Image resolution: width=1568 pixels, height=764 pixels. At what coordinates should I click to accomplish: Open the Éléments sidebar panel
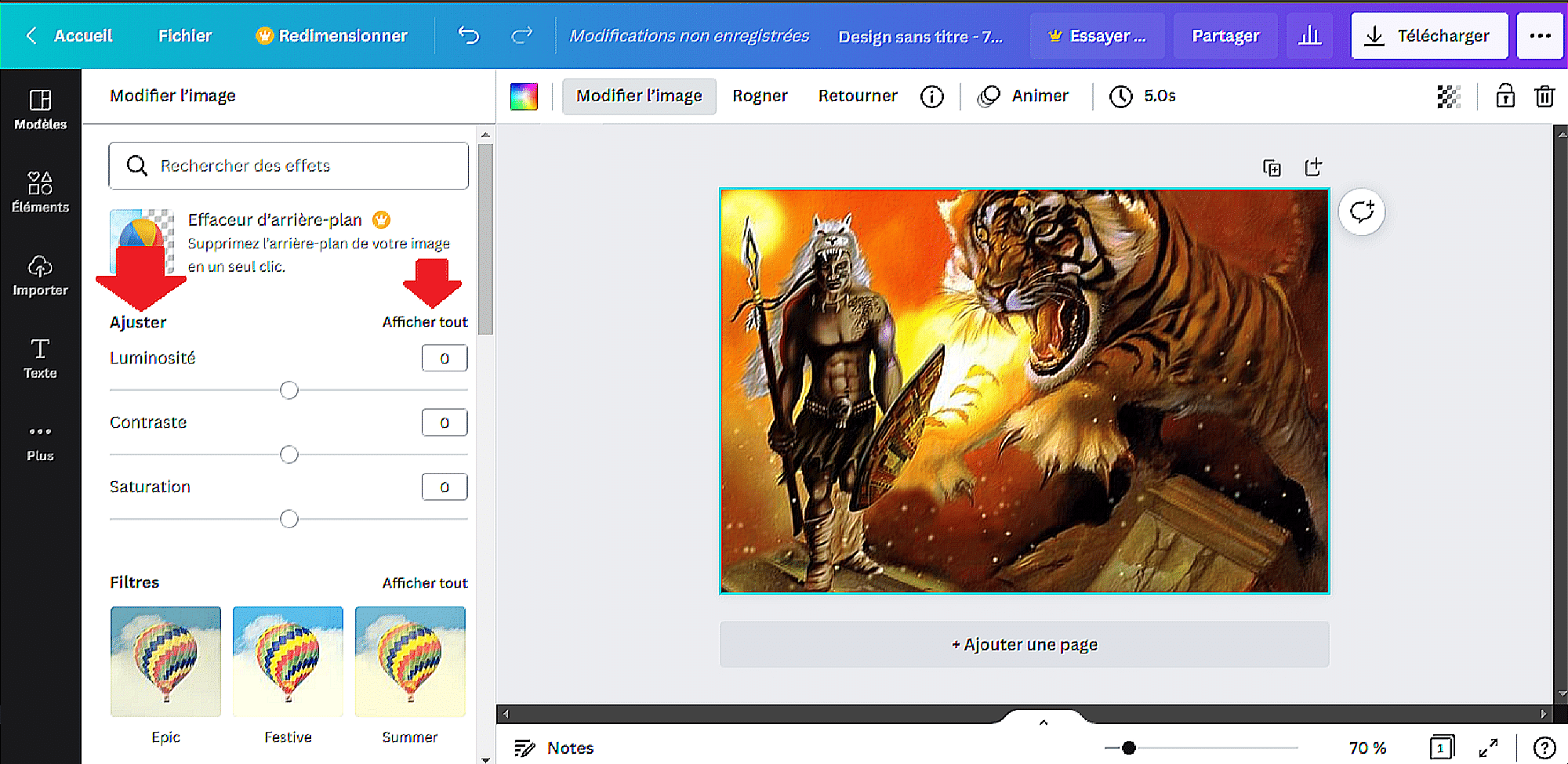(41, 193)
